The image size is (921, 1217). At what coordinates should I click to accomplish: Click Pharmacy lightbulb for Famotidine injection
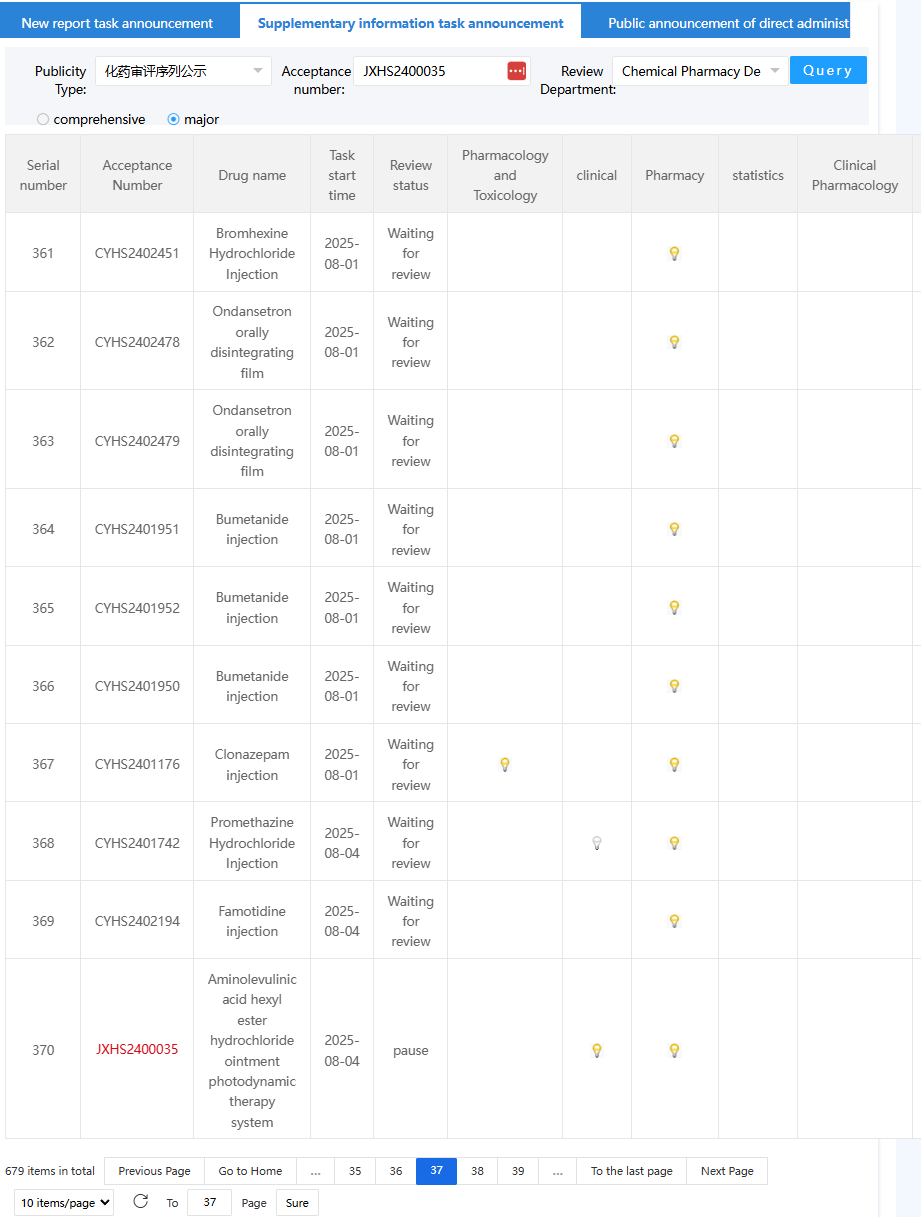tap(674, 921)
